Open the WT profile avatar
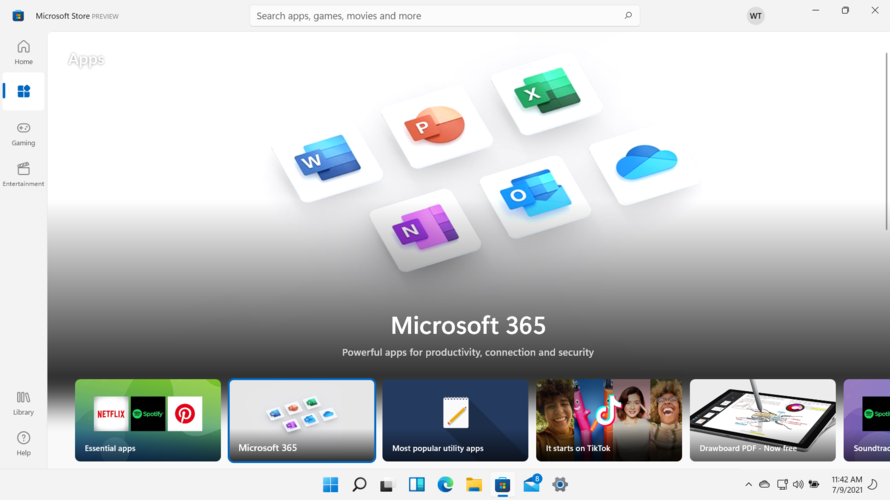 tap(755, 16)
